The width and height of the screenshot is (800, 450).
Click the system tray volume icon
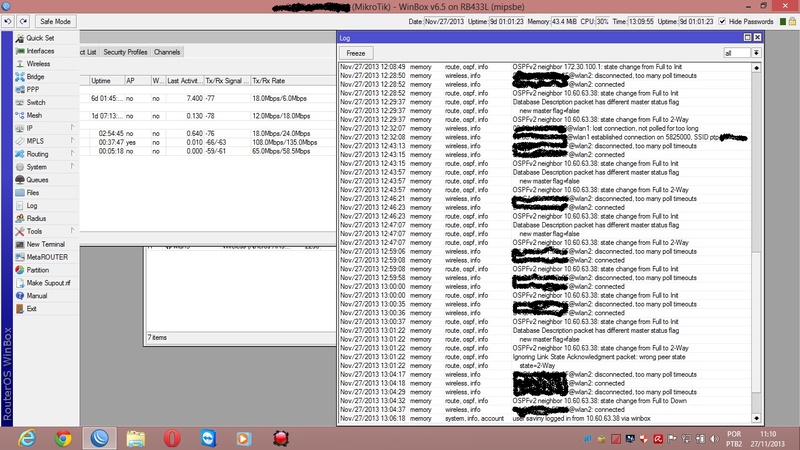[714, 439]
